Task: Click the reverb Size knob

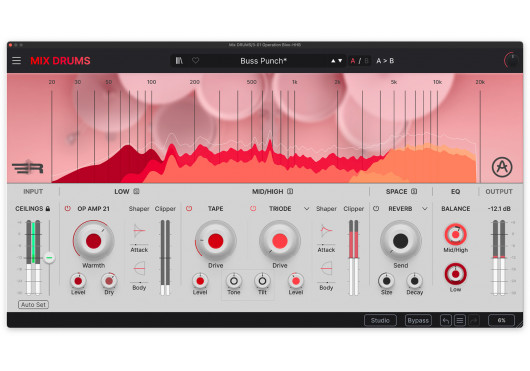Action: pos(386,281)
